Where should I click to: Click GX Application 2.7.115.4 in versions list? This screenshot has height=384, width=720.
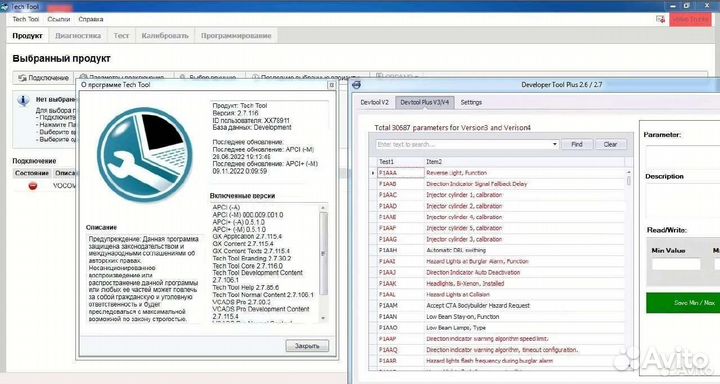247,236
